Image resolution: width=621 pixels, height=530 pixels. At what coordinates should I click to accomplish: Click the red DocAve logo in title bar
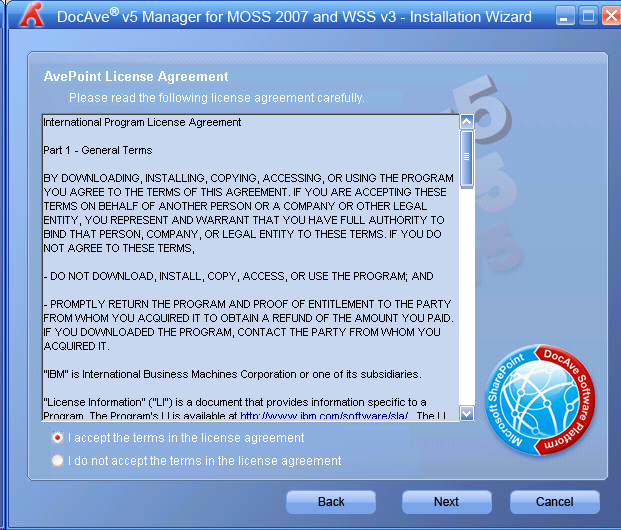(32, 15)
